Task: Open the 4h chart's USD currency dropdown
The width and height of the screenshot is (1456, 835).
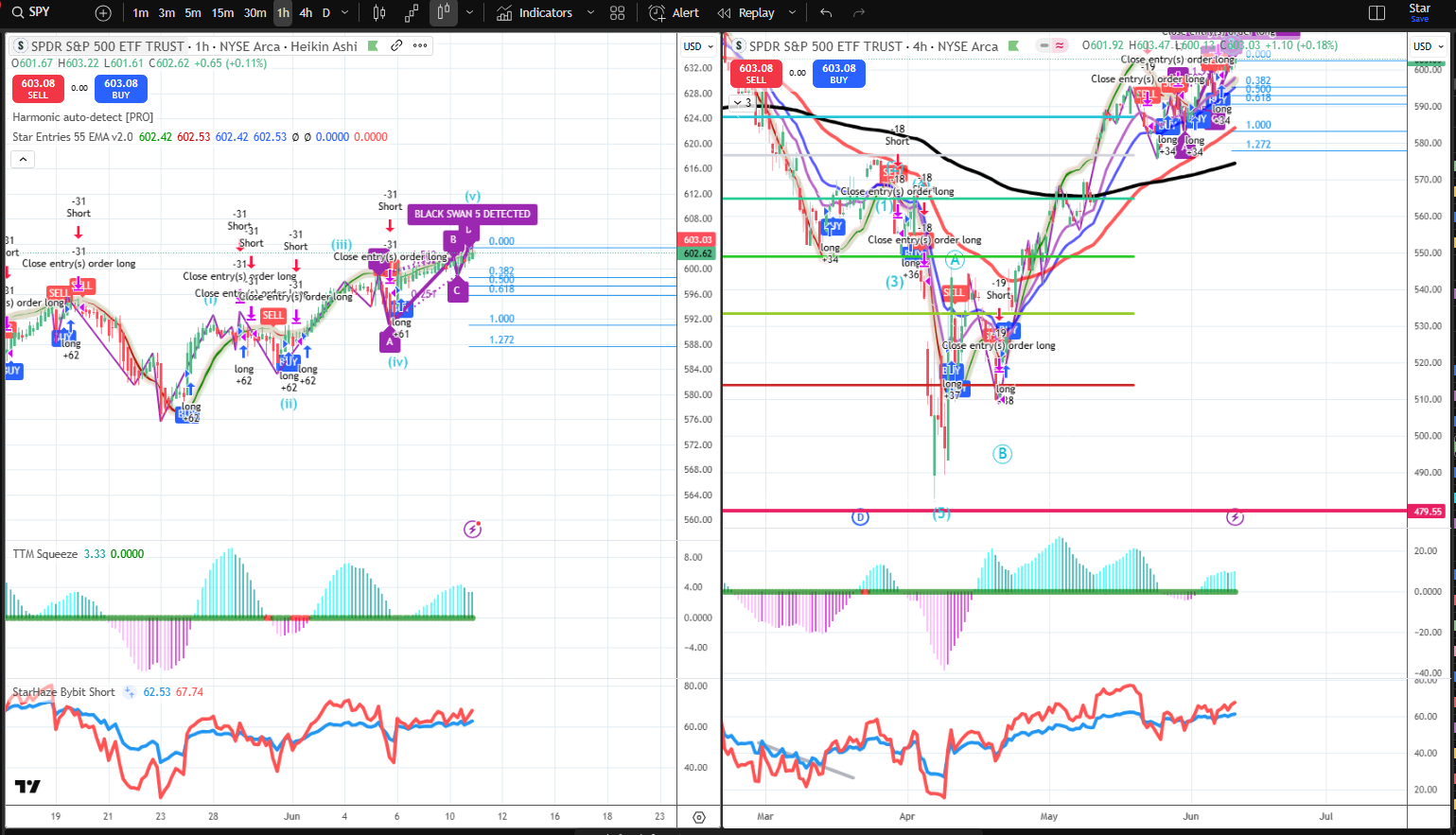Action: [1429, 46]
